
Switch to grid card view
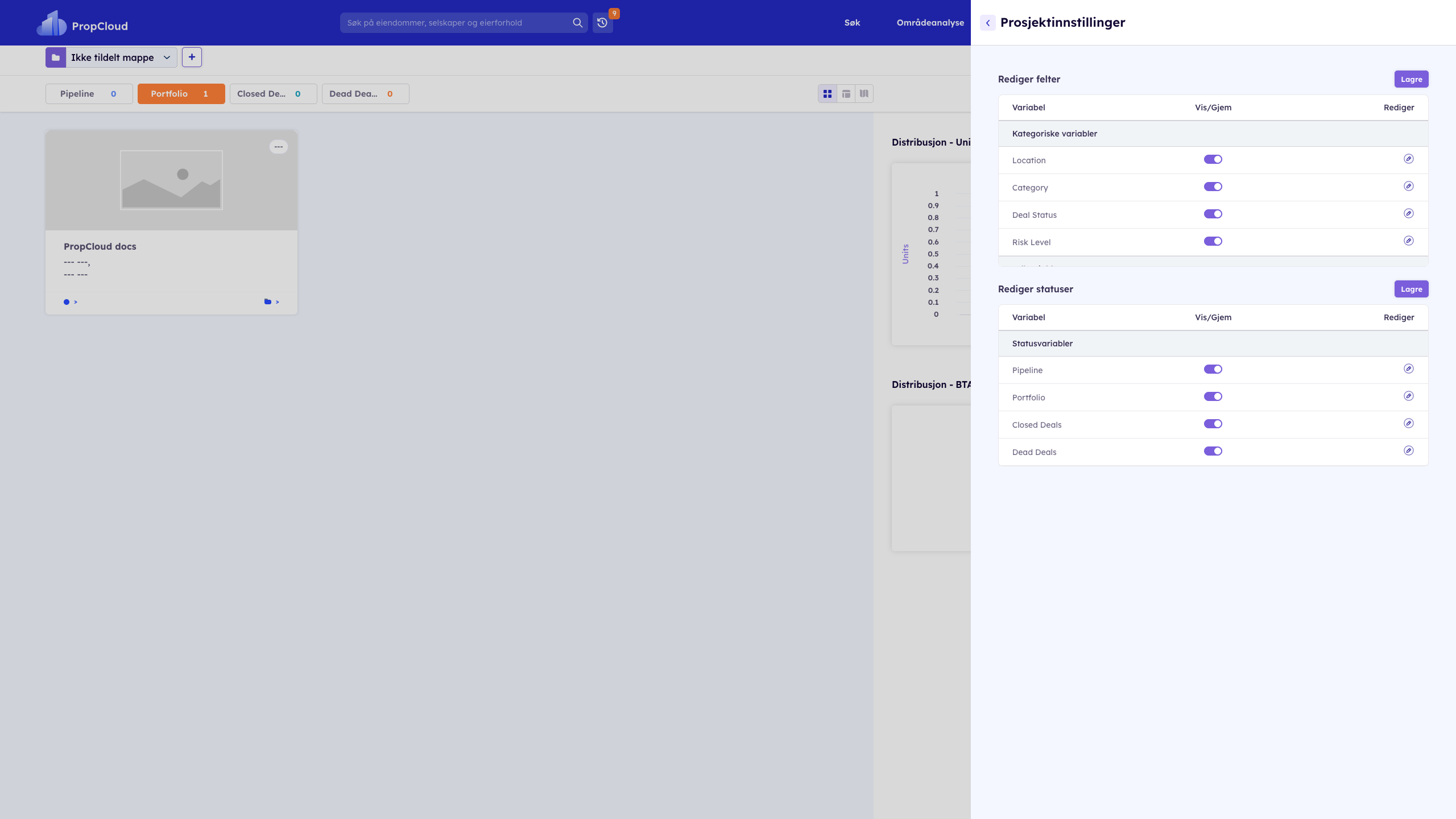click(828, 94)
